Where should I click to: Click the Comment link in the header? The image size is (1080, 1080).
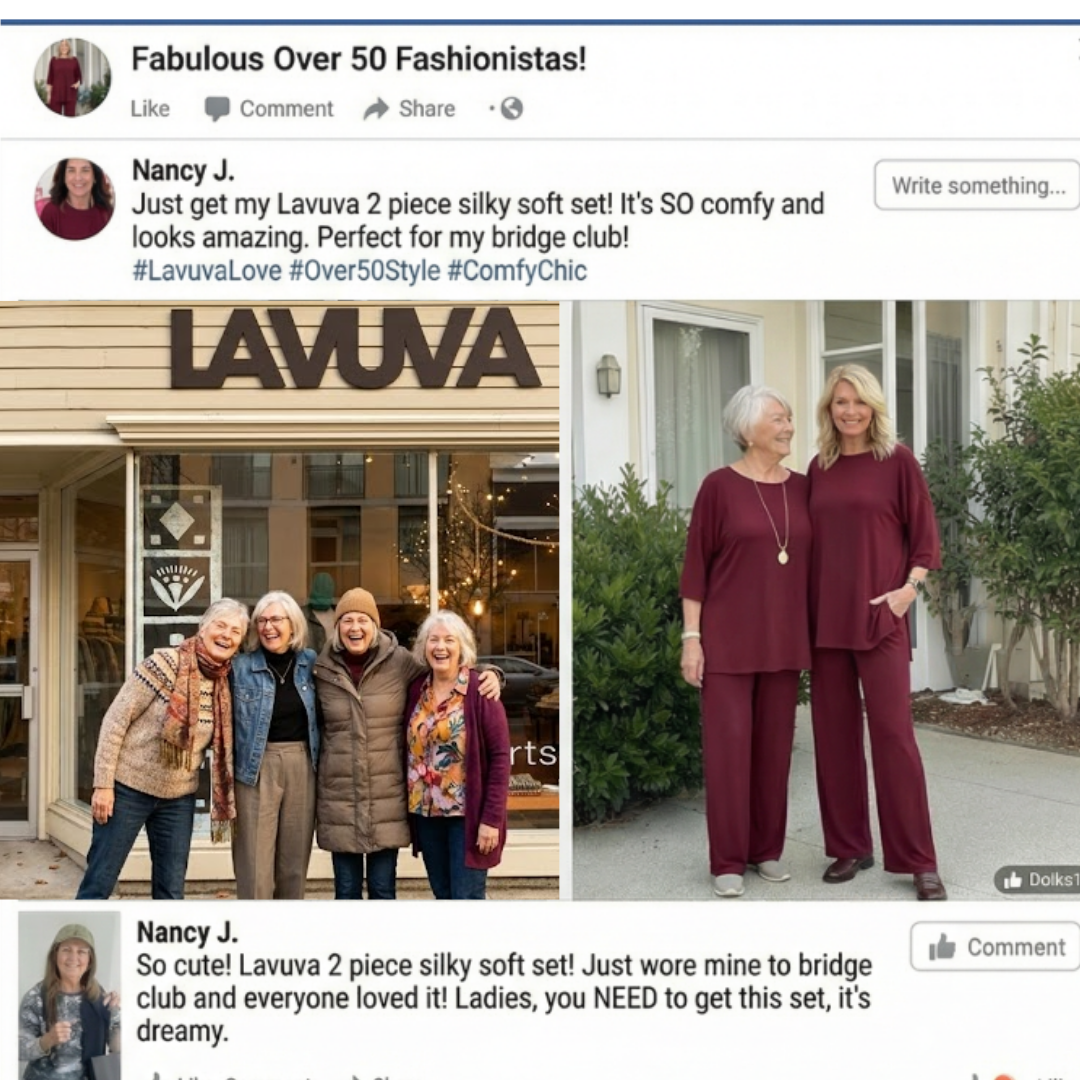click(x=286, y=109)
